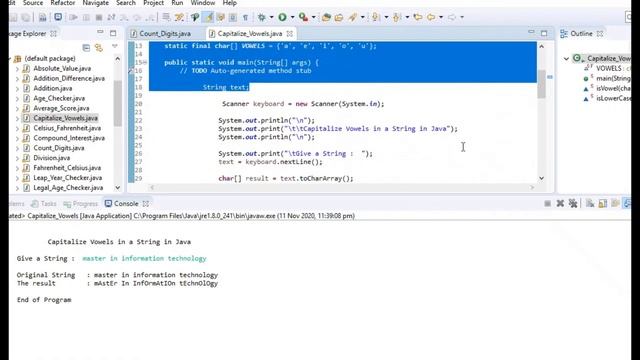Collapse Capitalize_Vowels class in Outline
Viewport: 640px width, 360px height.
point(566,59)
